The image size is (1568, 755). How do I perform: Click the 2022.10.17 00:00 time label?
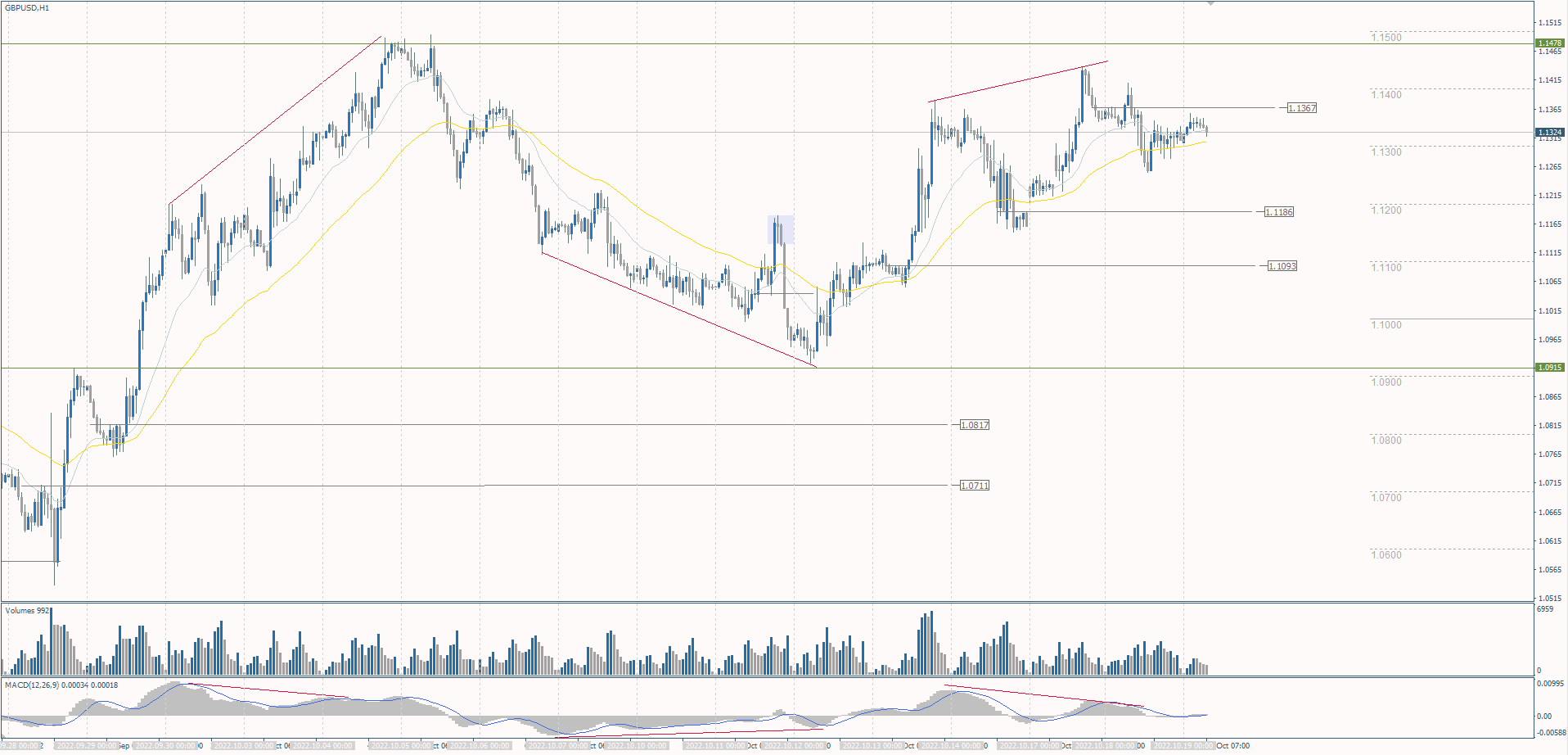pos(1030,746)
